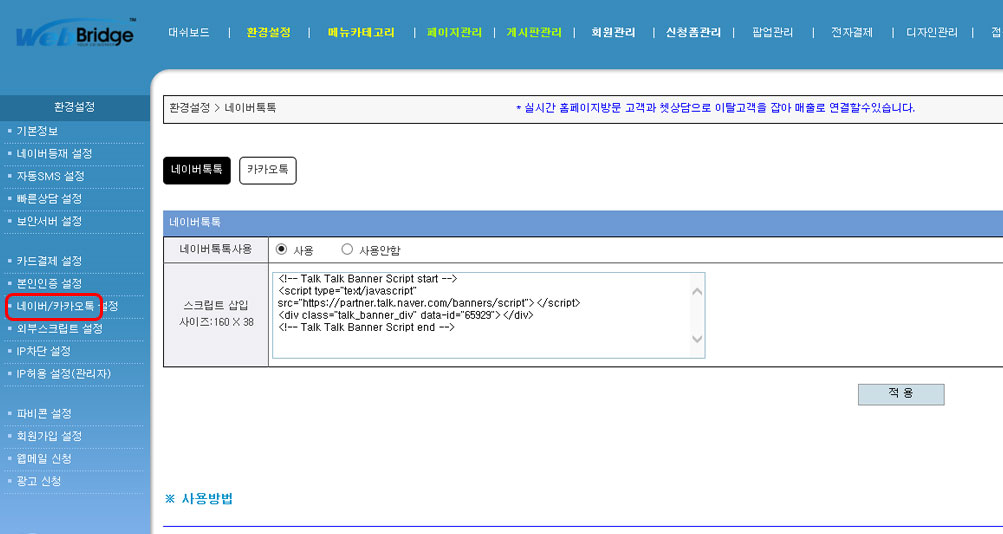This screenshot has width=1003, height=534.
Task: Open the 전자결제 menu
Action: (852, 32)
